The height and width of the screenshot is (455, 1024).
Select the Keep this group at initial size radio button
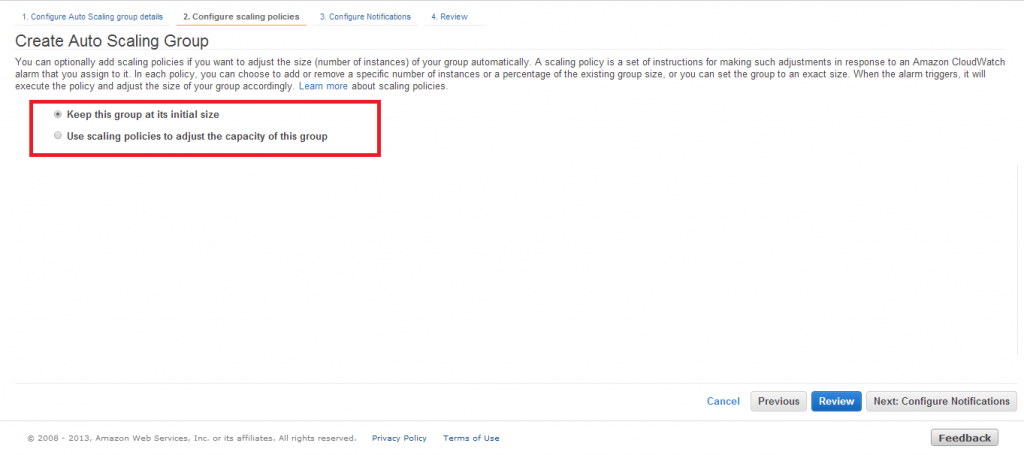(x=58, y=114)
